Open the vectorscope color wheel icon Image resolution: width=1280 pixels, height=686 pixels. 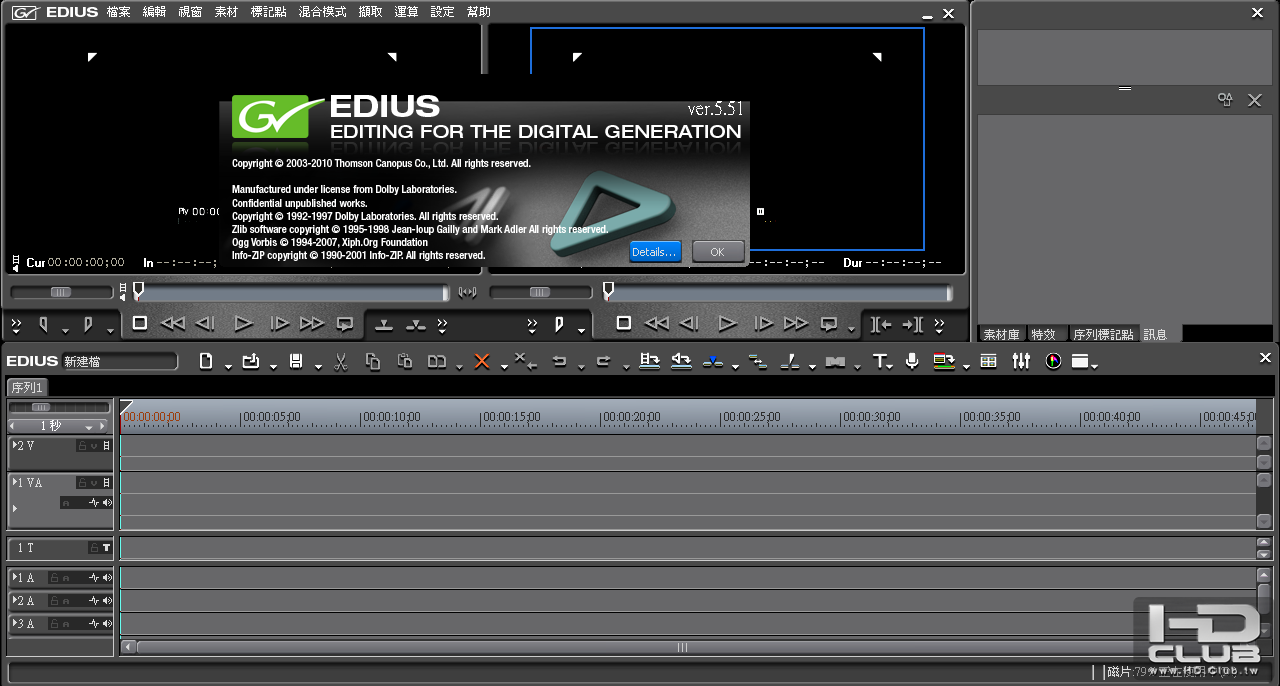(x=1053, y=361)
